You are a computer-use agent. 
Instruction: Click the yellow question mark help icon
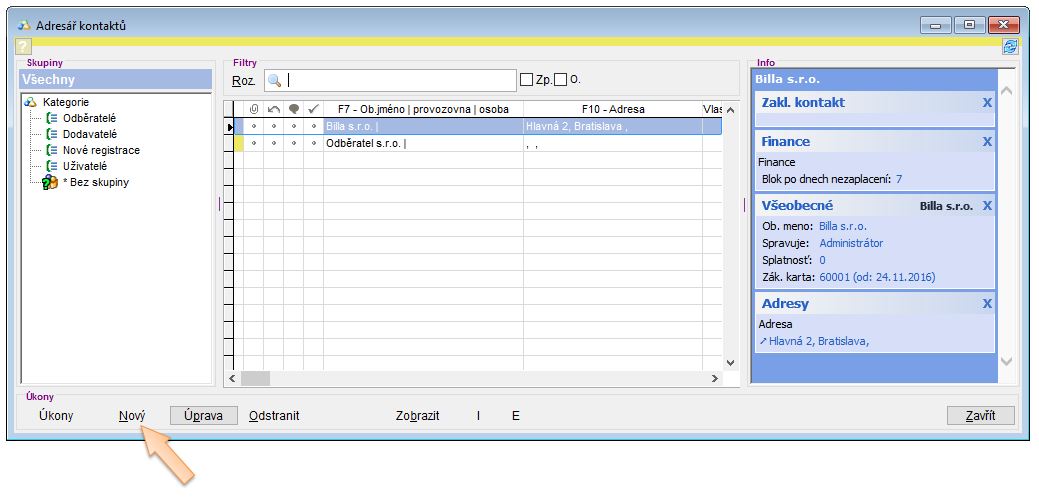pyautogui.click(x=24, y=47)
